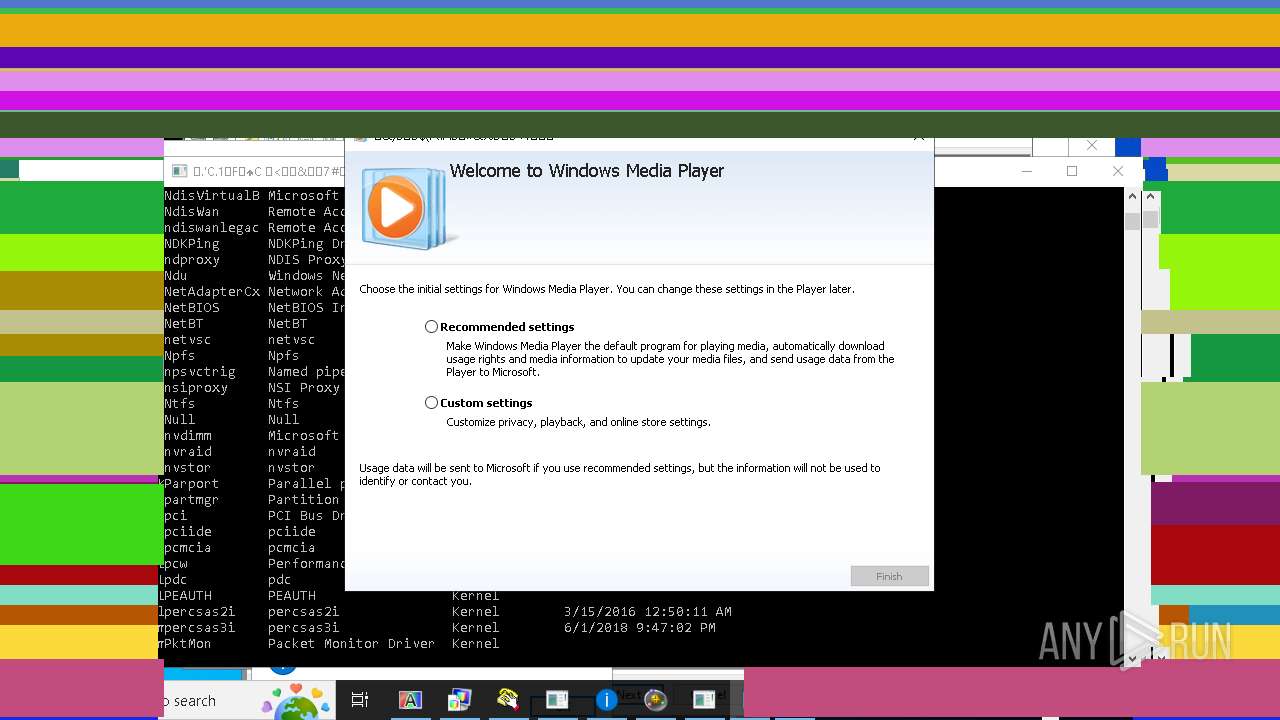Screen dimensions: 1280x720
Task: Click the 'Partition' display name
Action: pos(304,500)
